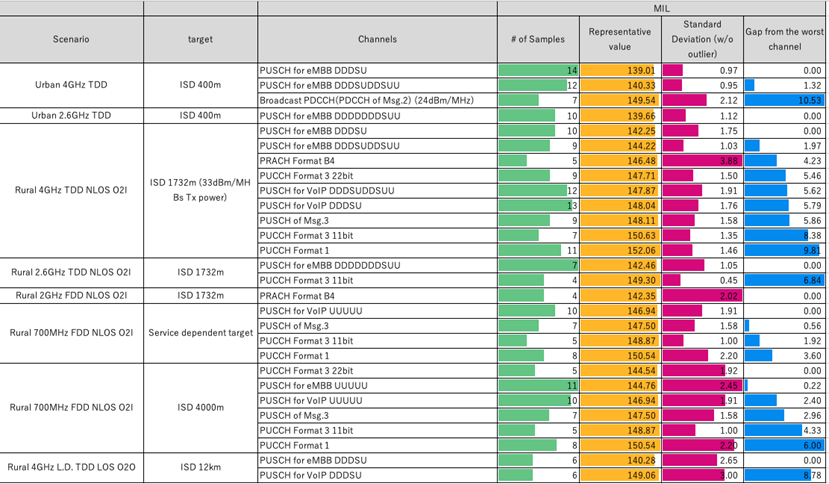Select the Rural 2GHz FDD NLOS O2I cell
The image size is (829, 484).
[71, 296]
